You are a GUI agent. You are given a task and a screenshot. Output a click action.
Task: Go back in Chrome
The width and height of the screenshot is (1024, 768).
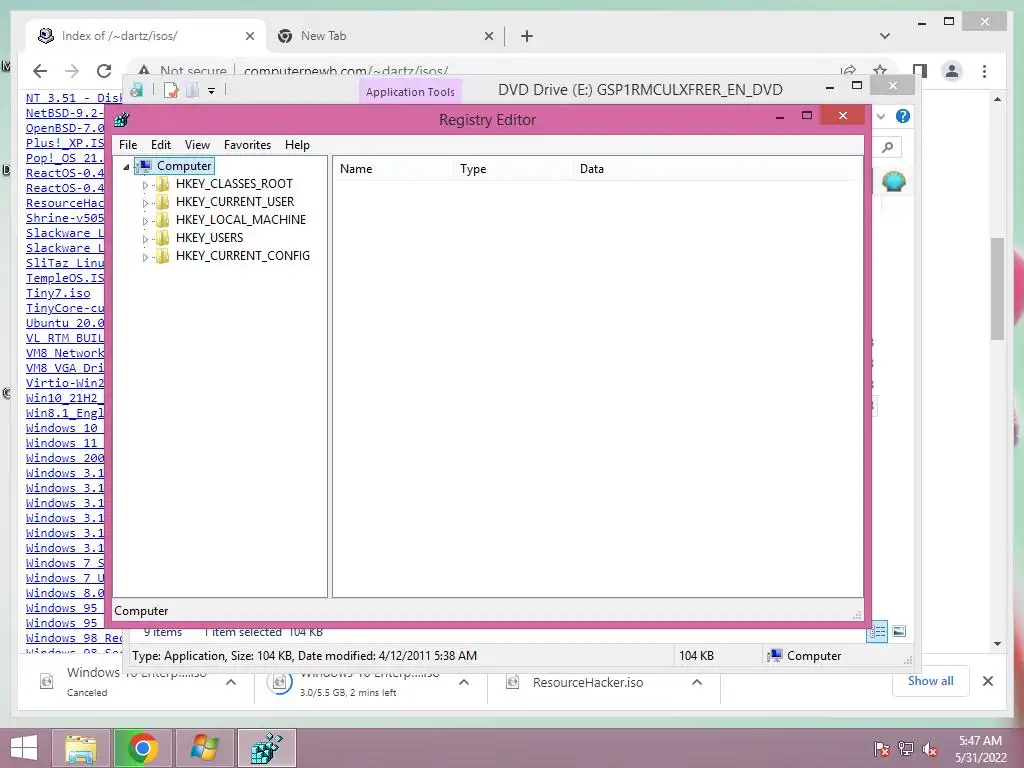40,71
